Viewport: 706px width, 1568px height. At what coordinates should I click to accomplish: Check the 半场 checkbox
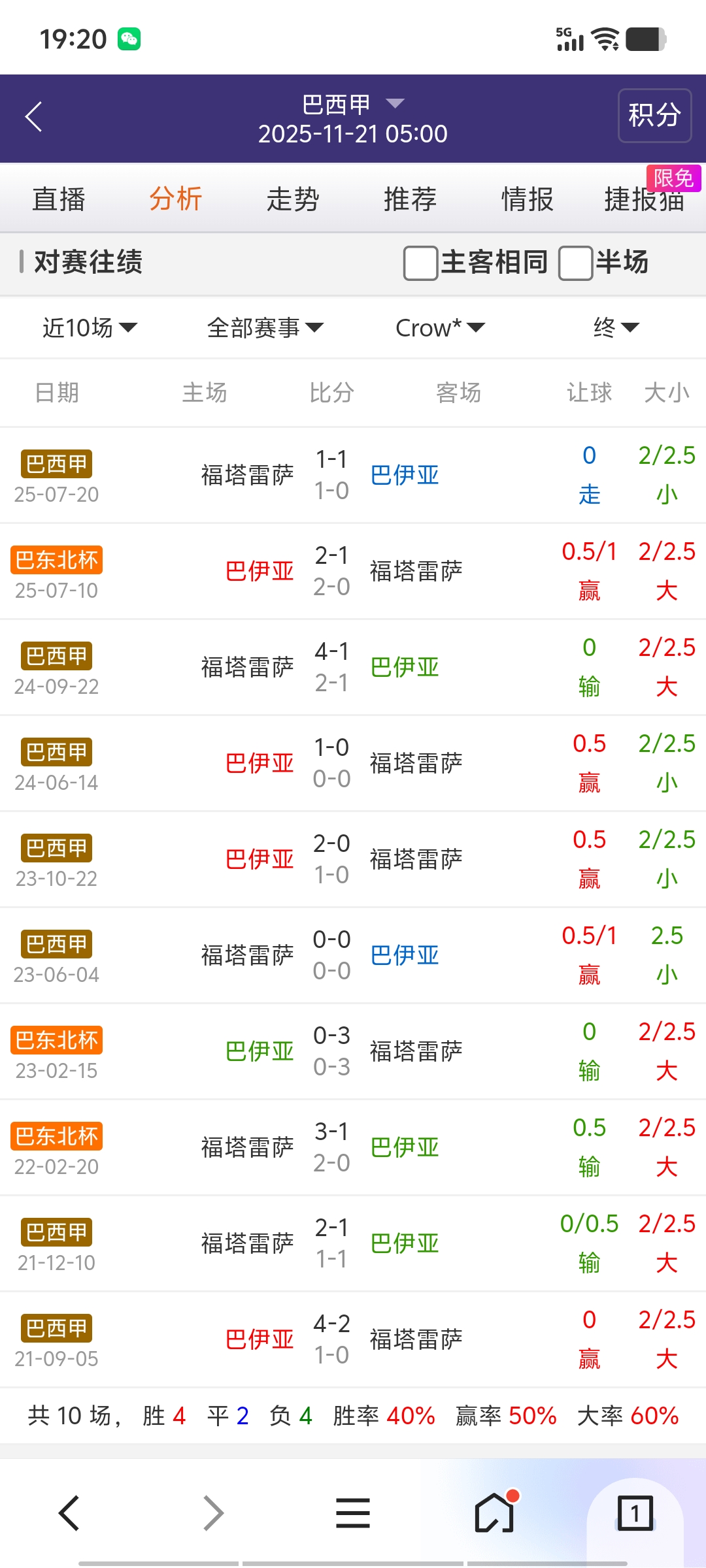click(575, 263)
